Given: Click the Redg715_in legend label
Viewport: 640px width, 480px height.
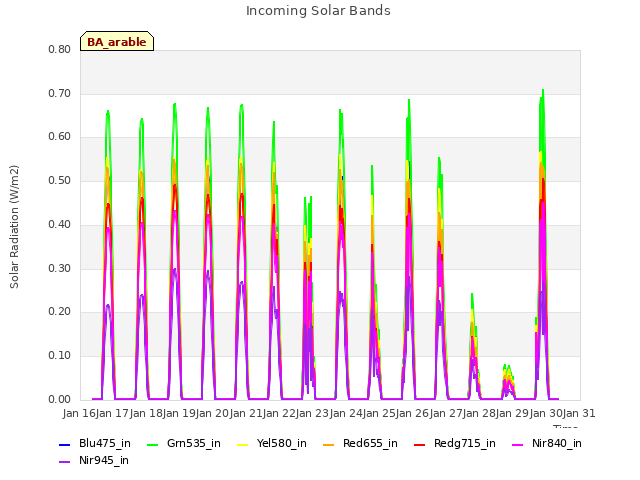Looking at the screenshot, I should point(465,443).
